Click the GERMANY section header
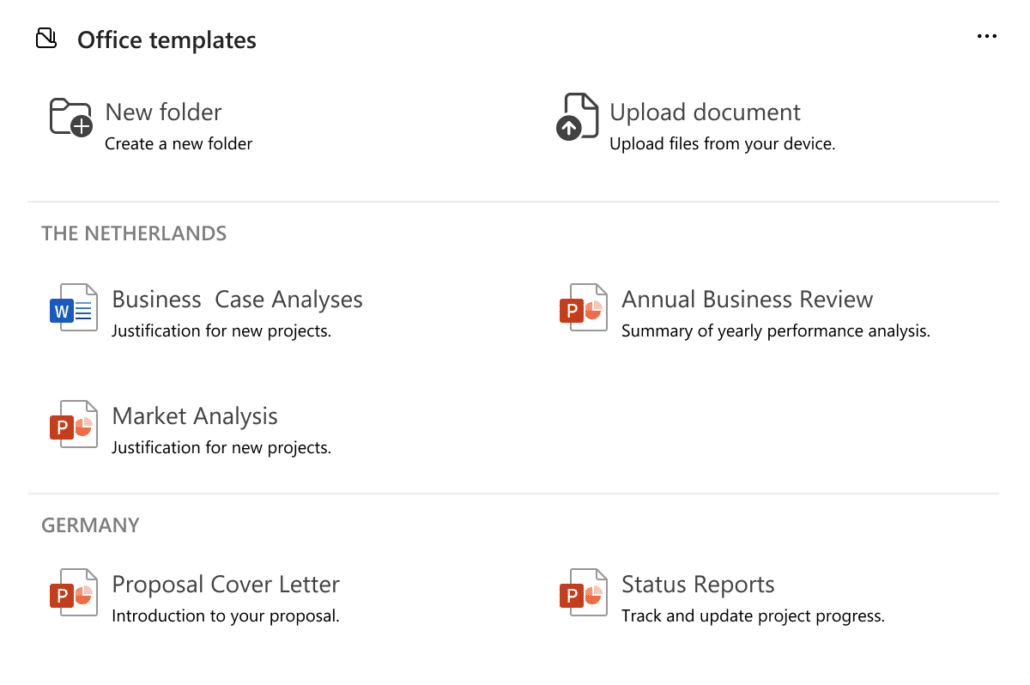Screen dimensions: 1030x685 tap(90, 525)
